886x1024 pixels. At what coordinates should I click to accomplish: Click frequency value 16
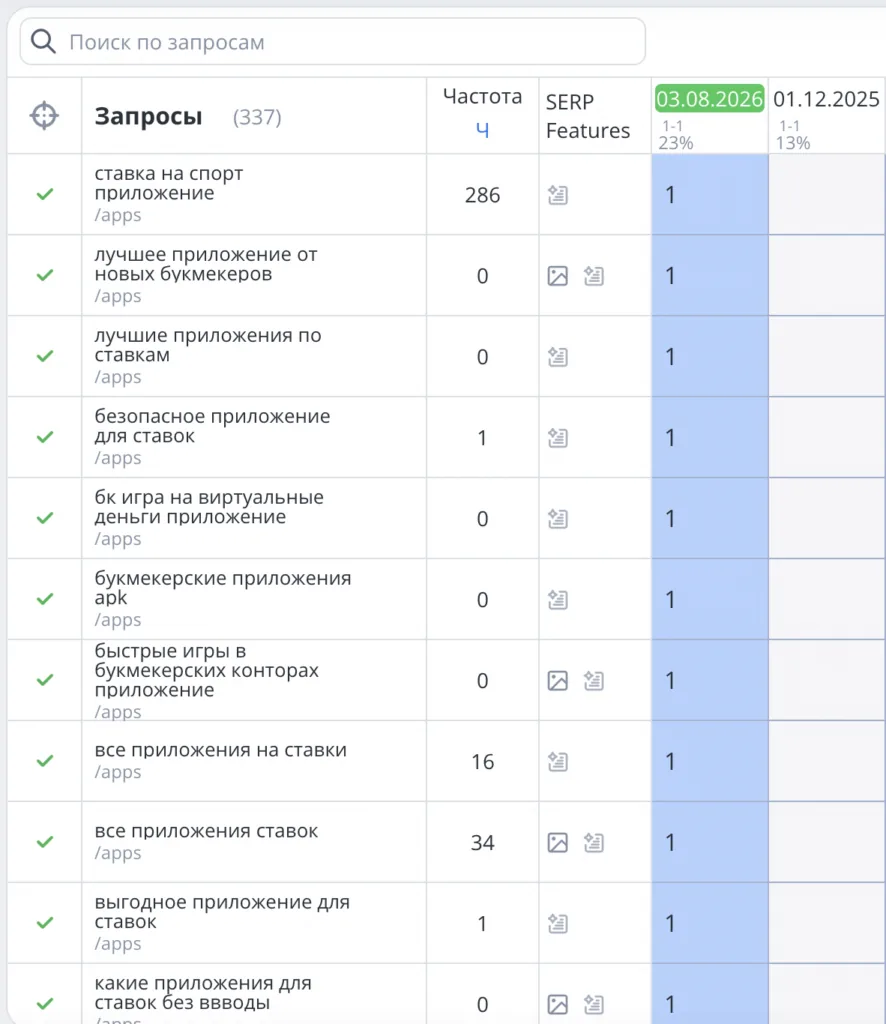(483, 762)
